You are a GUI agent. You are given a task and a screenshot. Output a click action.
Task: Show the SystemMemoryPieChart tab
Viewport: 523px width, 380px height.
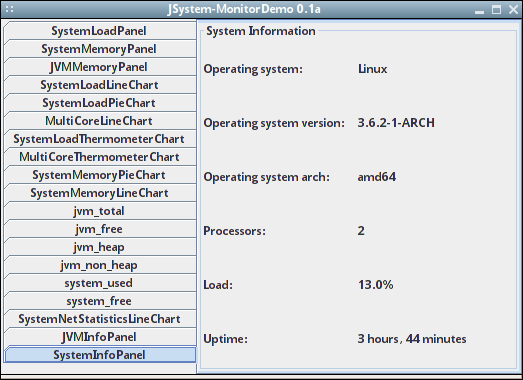pyautogui.click(x=100, y=175)
